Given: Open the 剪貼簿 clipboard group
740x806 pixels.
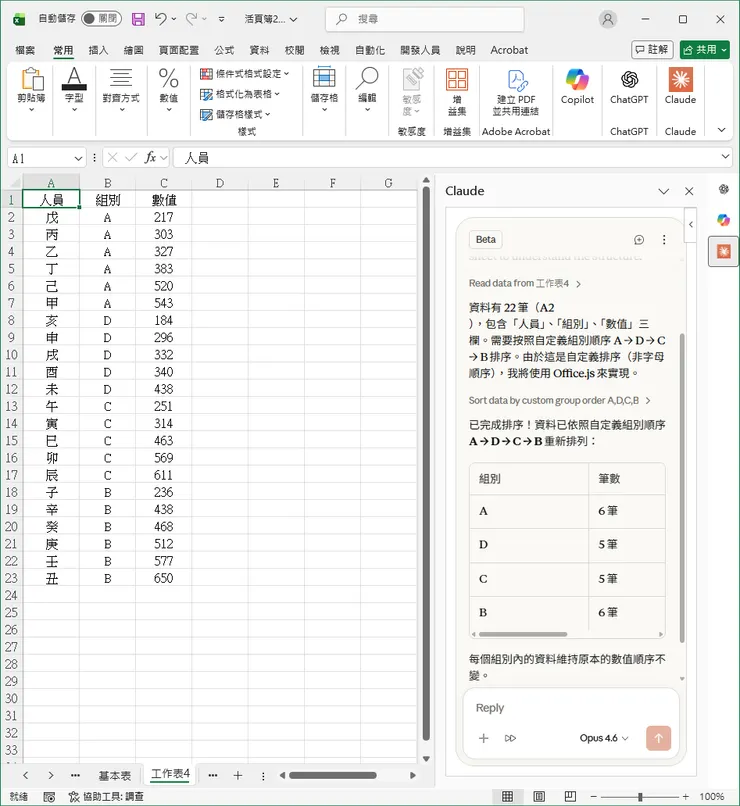Looking at the screenshot, I should tap(31, 90).
